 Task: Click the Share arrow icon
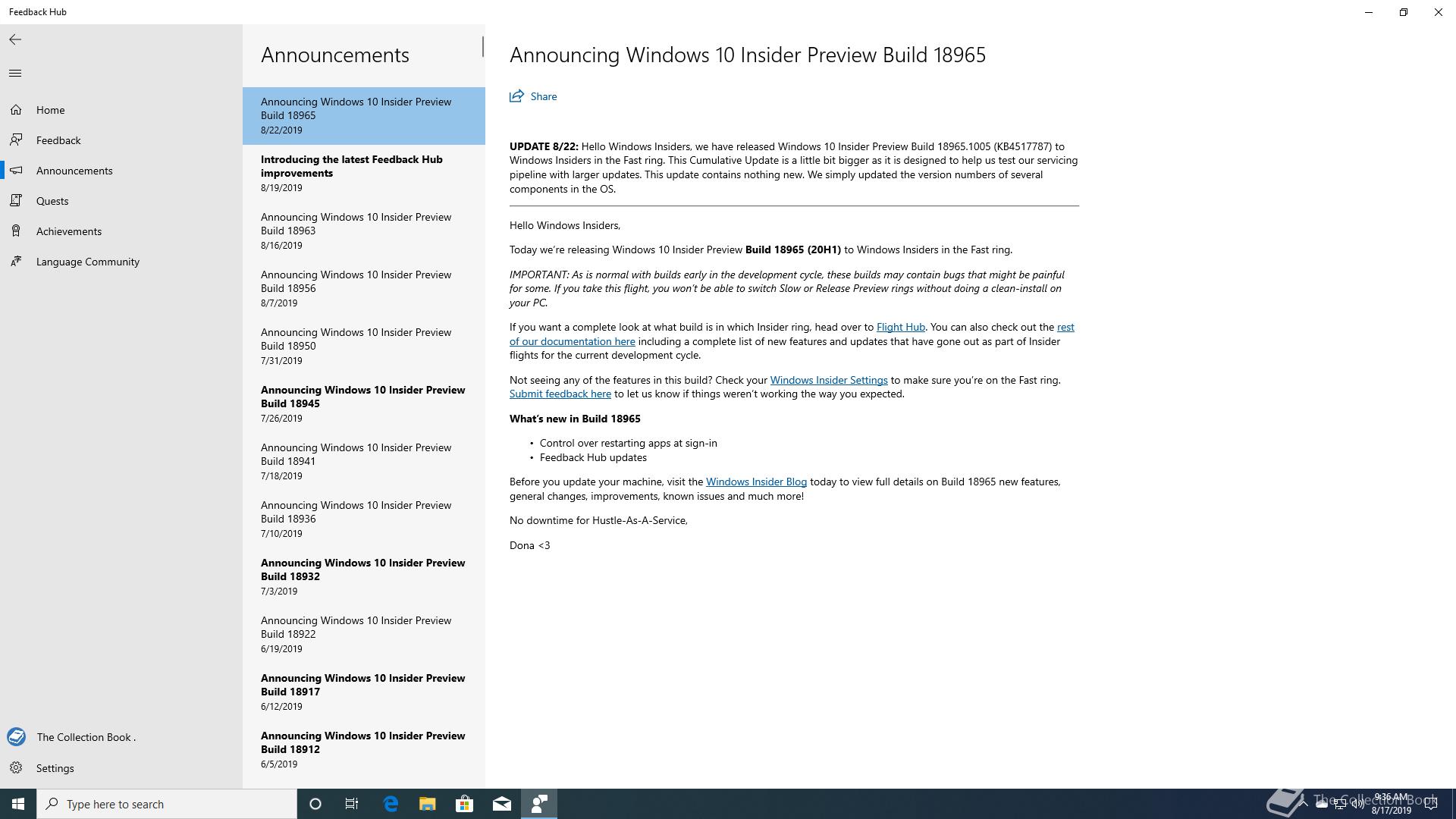coord(516,96)
